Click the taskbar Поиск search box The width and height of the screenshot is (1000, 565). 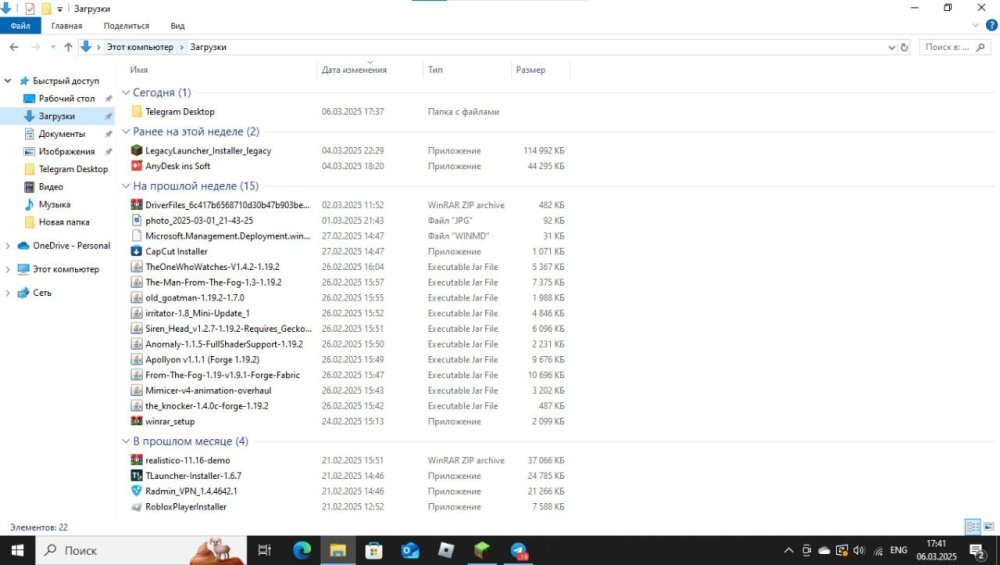tap(141, 550)
